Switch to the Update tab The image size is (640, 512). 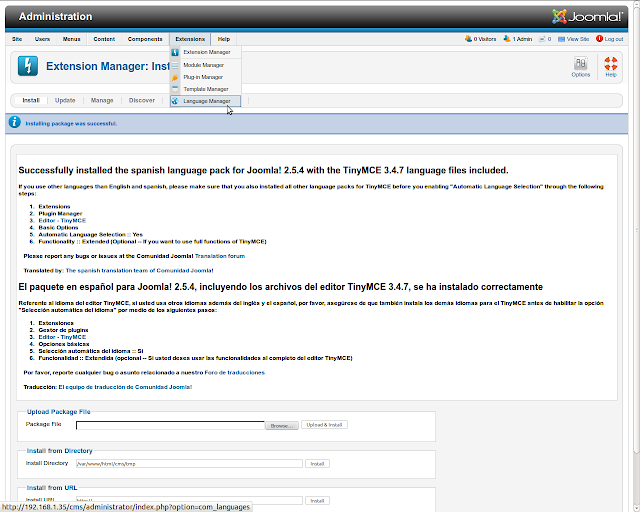click(65, 100)
